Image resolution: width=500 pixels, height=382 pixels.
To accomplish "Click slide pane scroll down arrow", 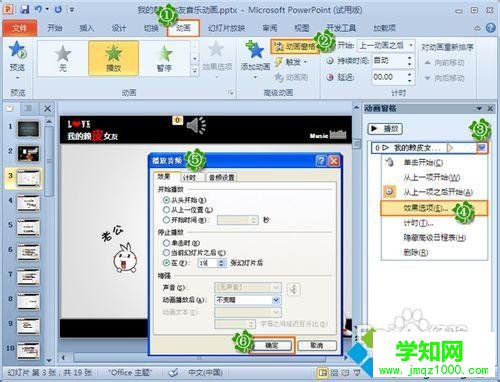I will [49, 360].
